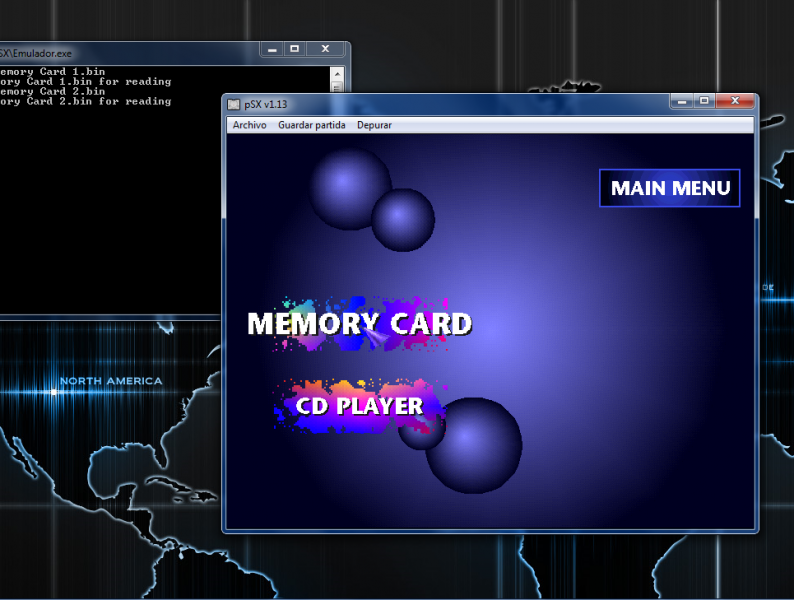Open the Depurar menu

[x=374, y=125]
